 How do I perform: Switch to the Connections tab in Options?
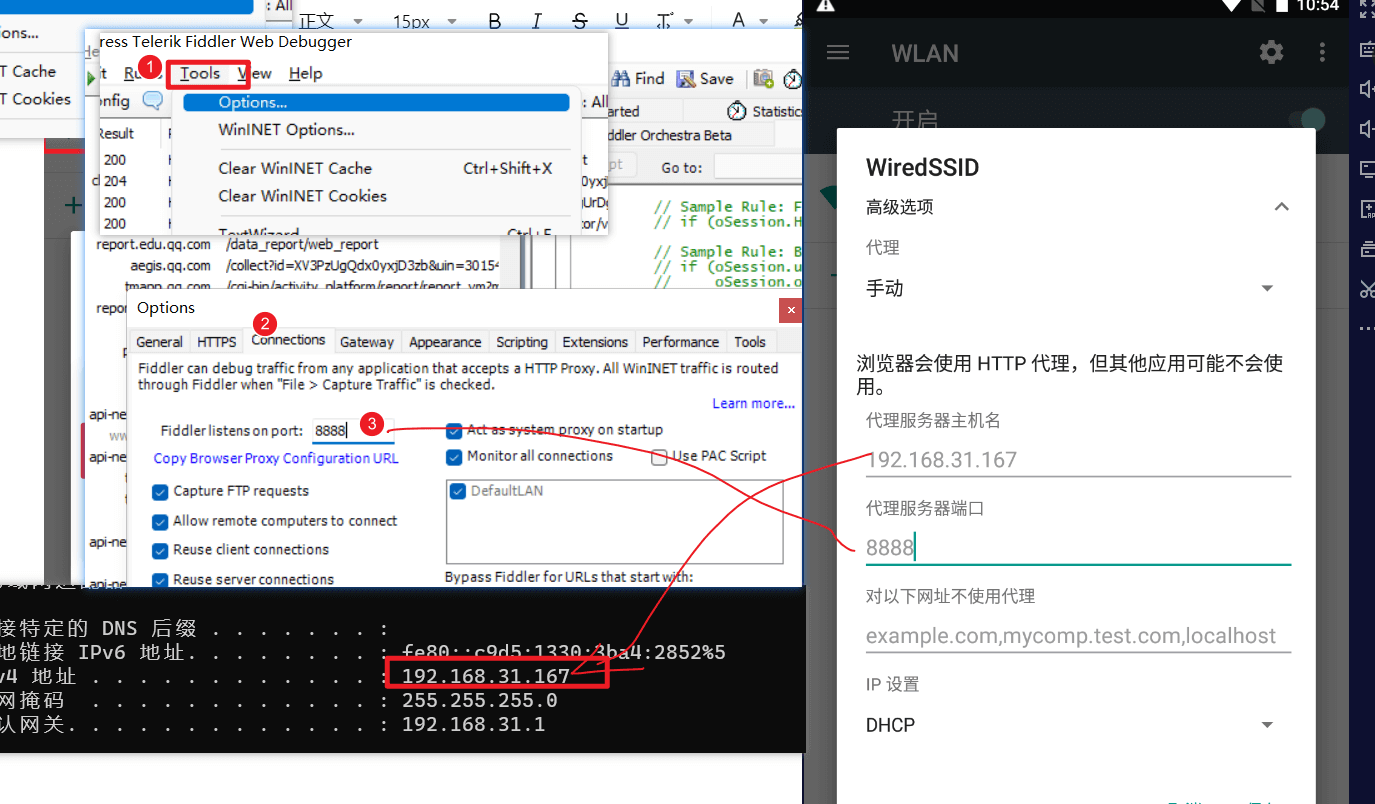[x=288, y=340]
